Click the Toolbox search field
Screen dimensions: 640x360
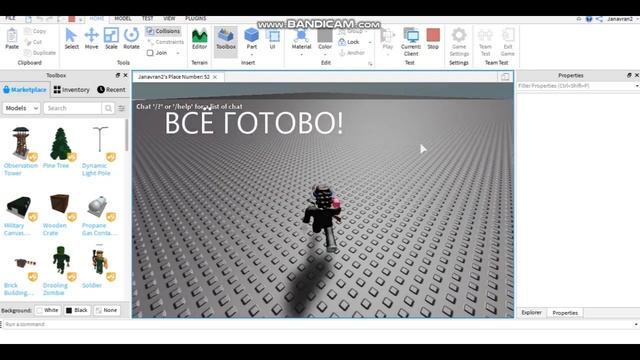pos(73,108)
